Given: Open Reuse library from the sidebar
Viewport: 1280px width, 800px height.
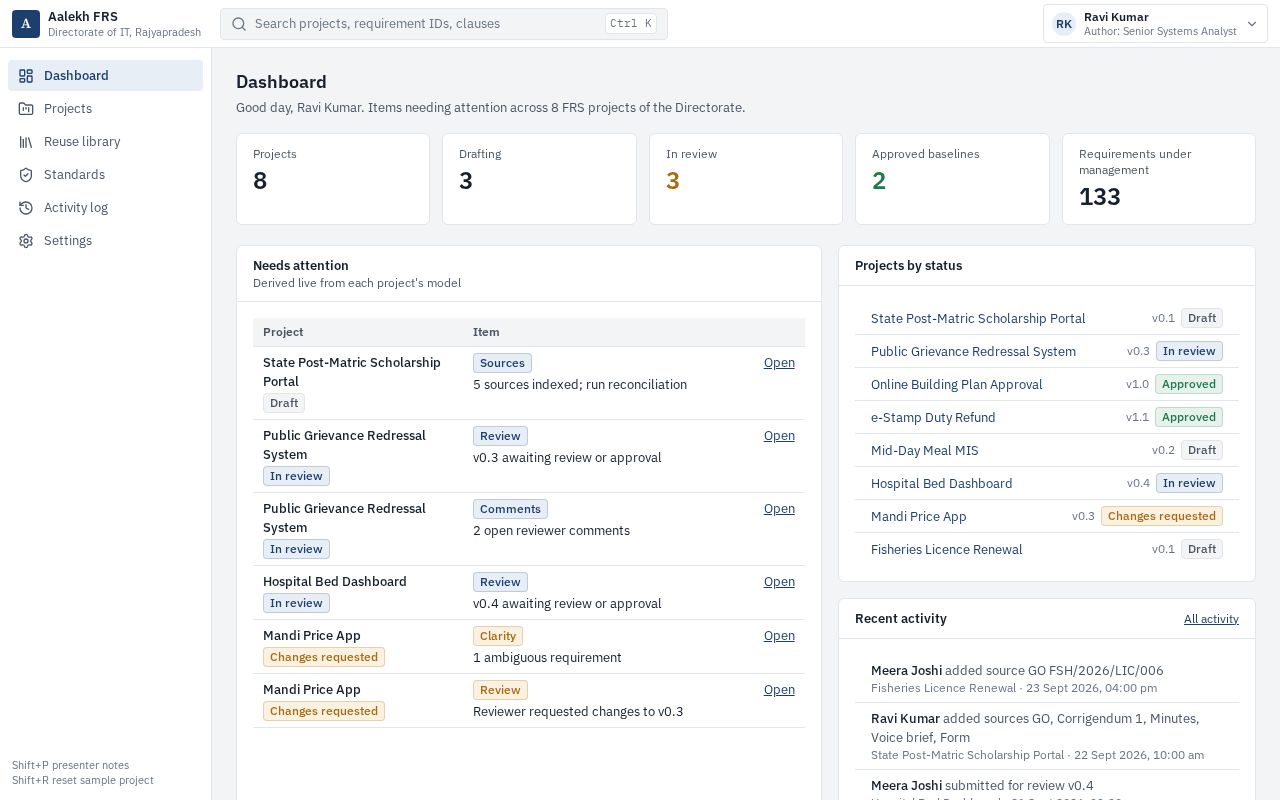Looking at the screenshot, I should pyautogui.click(x=105, y=142).
